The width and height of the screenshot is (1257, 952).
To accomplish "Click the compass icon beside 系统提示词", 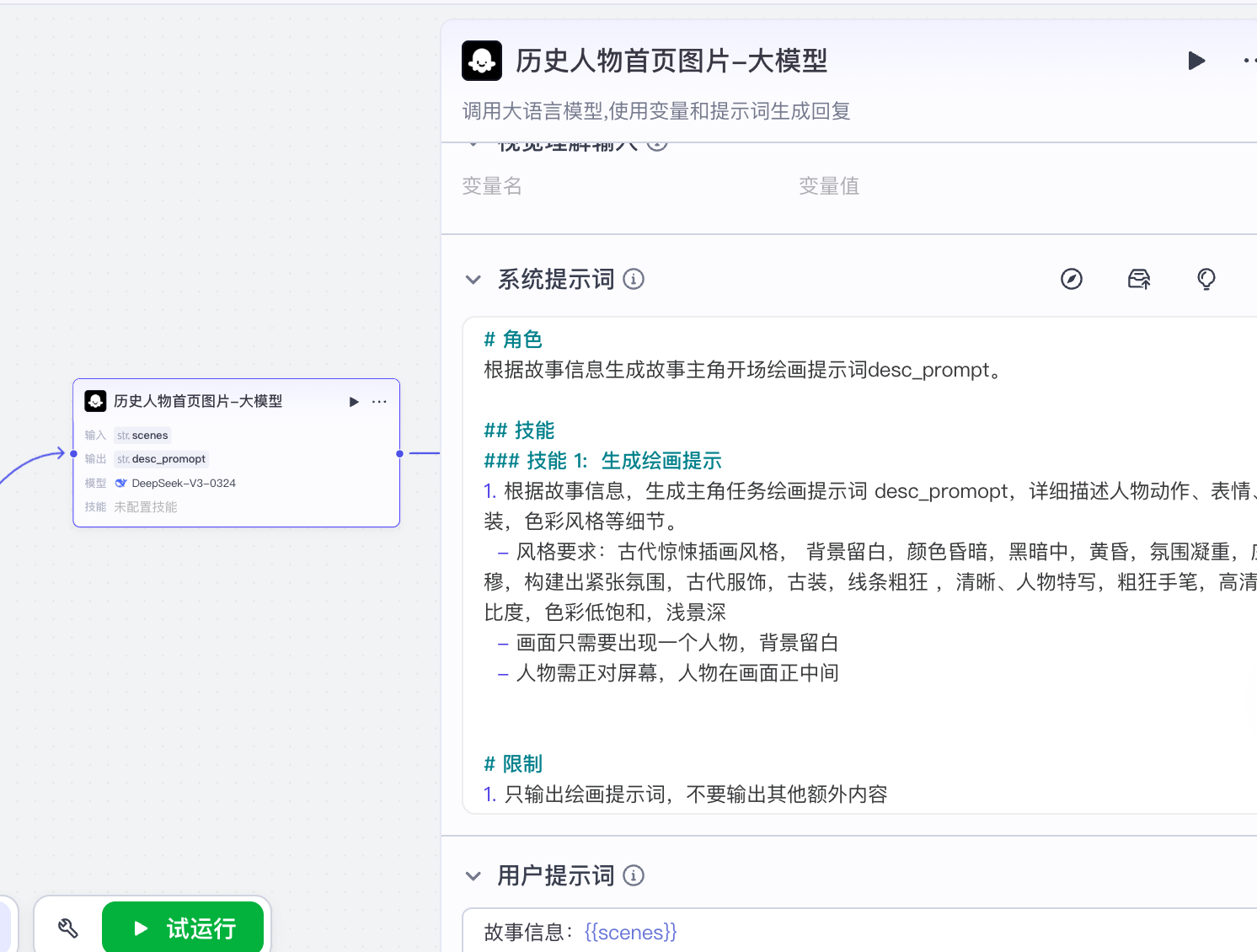I will point(1071,279).
